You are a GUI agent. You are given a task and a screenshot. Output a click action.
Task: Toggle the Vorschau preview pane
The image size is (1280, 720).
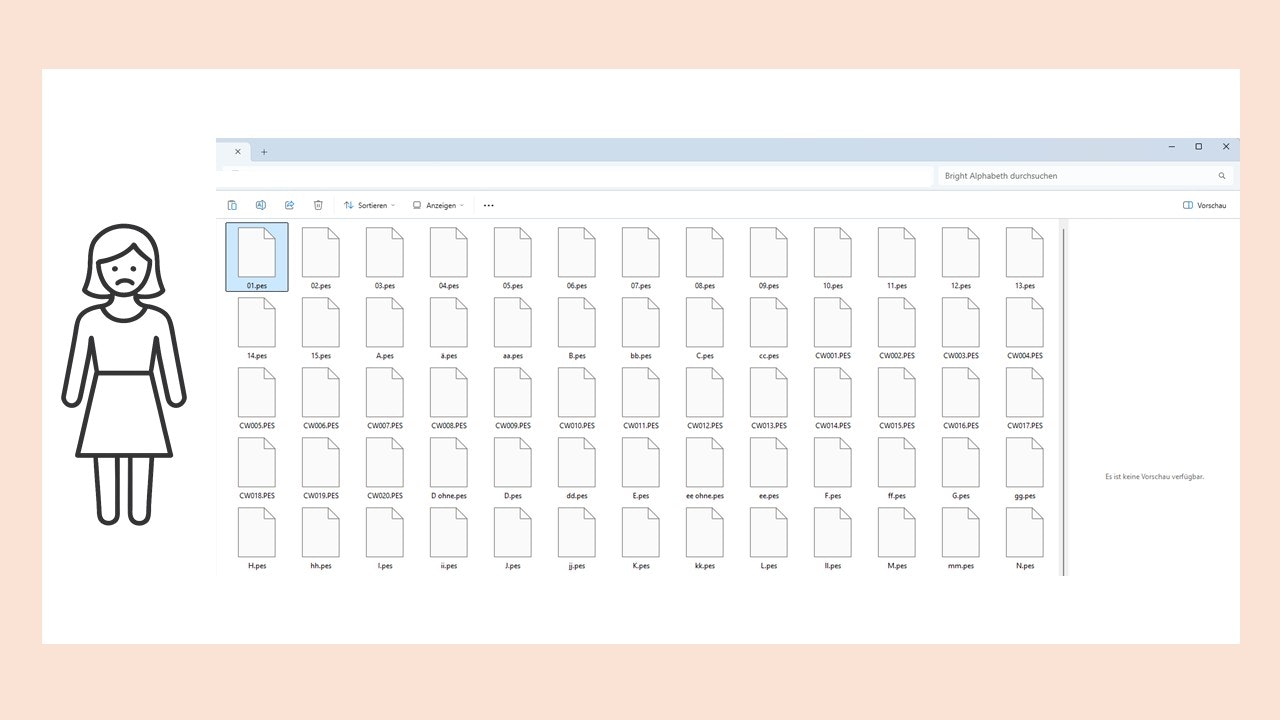(1205, 205)
